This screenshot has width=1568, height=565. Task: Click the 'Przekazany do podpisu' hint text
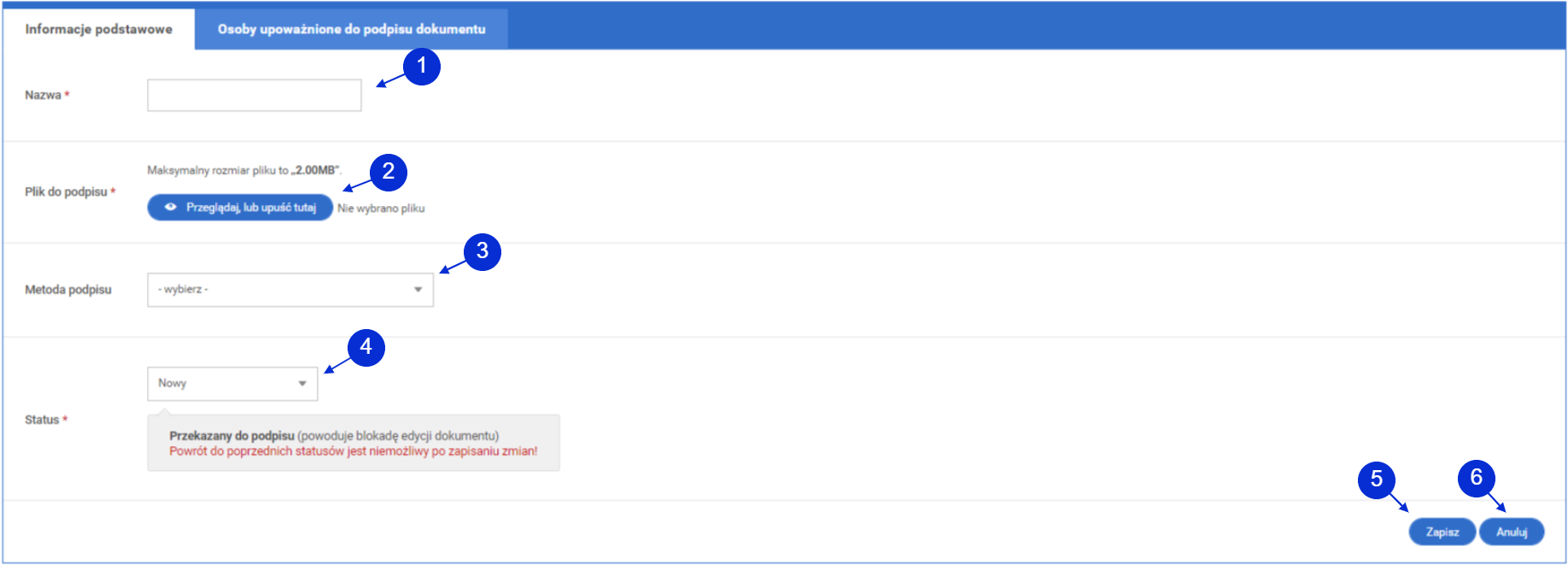click(x=231, y=436)
